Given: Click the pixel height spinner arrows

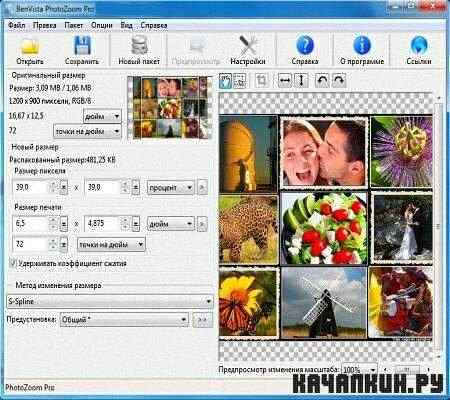Looking at the screenshot, I should click(125, 187).
